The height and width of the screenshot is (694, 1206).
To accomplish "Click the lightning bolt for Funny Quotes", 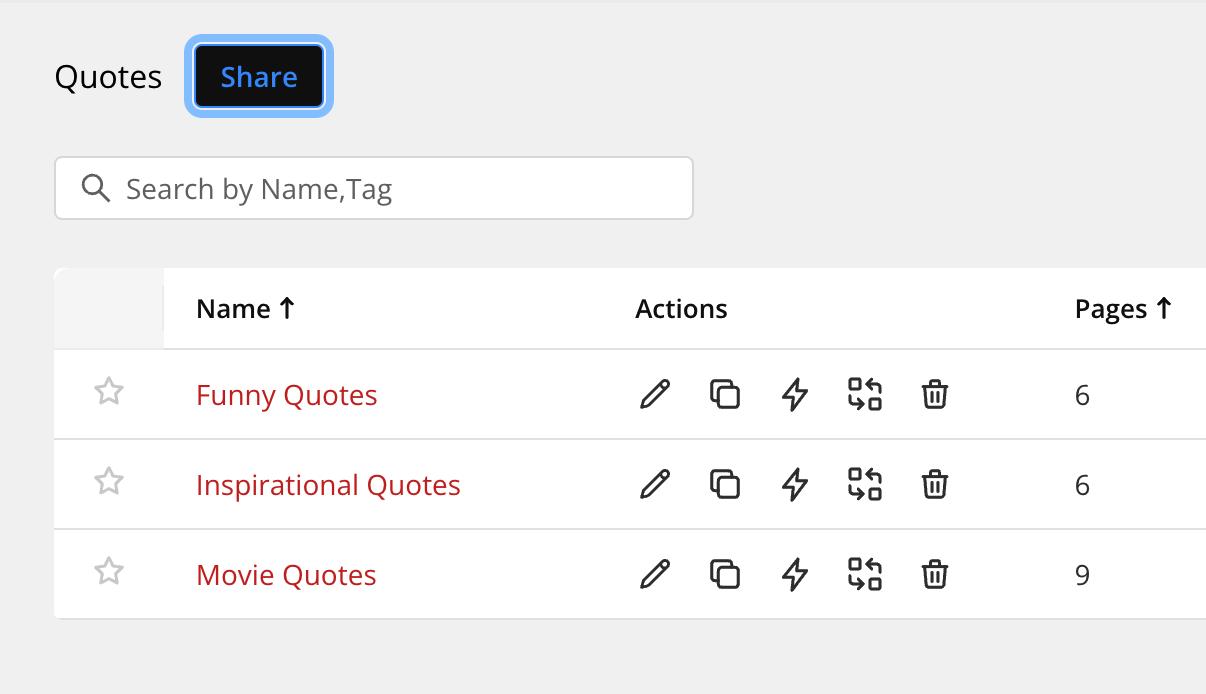I will click(795, 394).
